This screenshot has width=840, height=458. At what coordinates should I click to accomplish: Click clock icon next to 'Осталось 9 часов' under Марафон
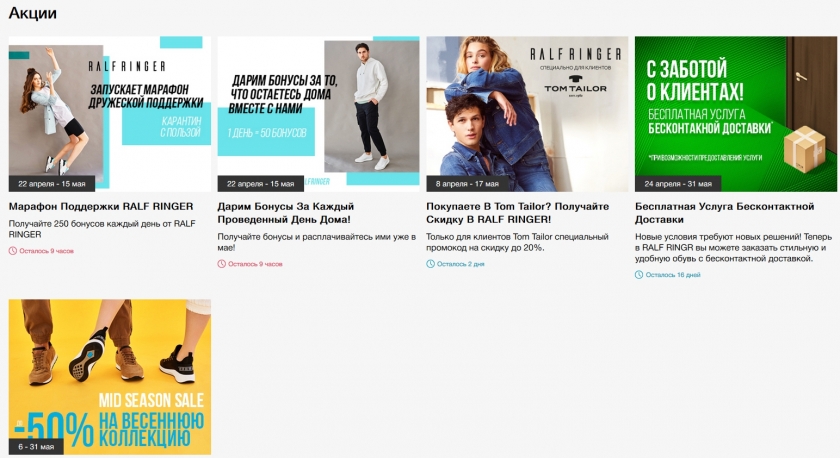(x=13, y=251)
